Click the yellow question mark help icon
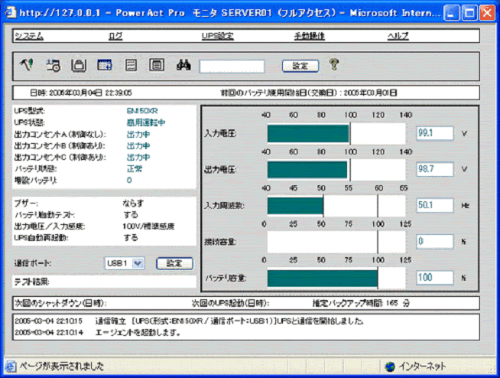The width and height of the screenshot is (500, 378). [x=334, y=64]
